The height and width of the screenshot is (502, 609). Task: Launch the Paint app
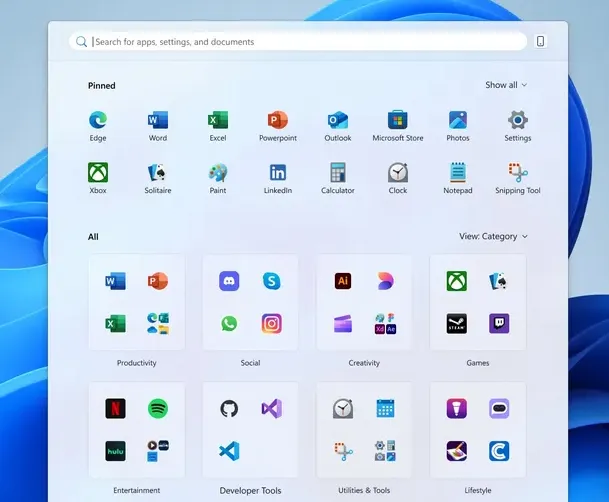pos(218,172)
